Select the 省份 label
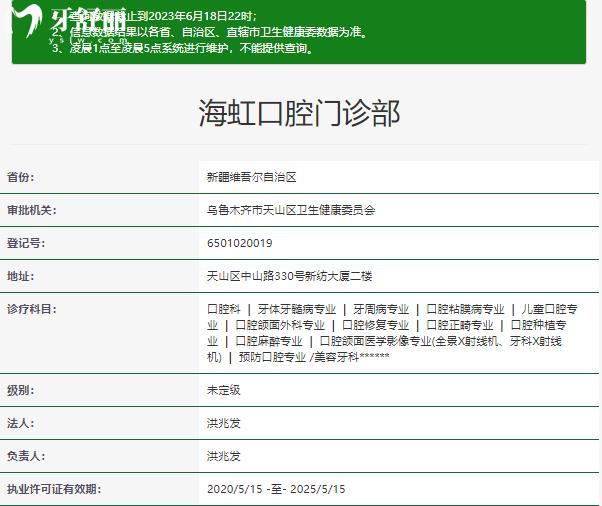The image size is (602, 506). (20, 177)
